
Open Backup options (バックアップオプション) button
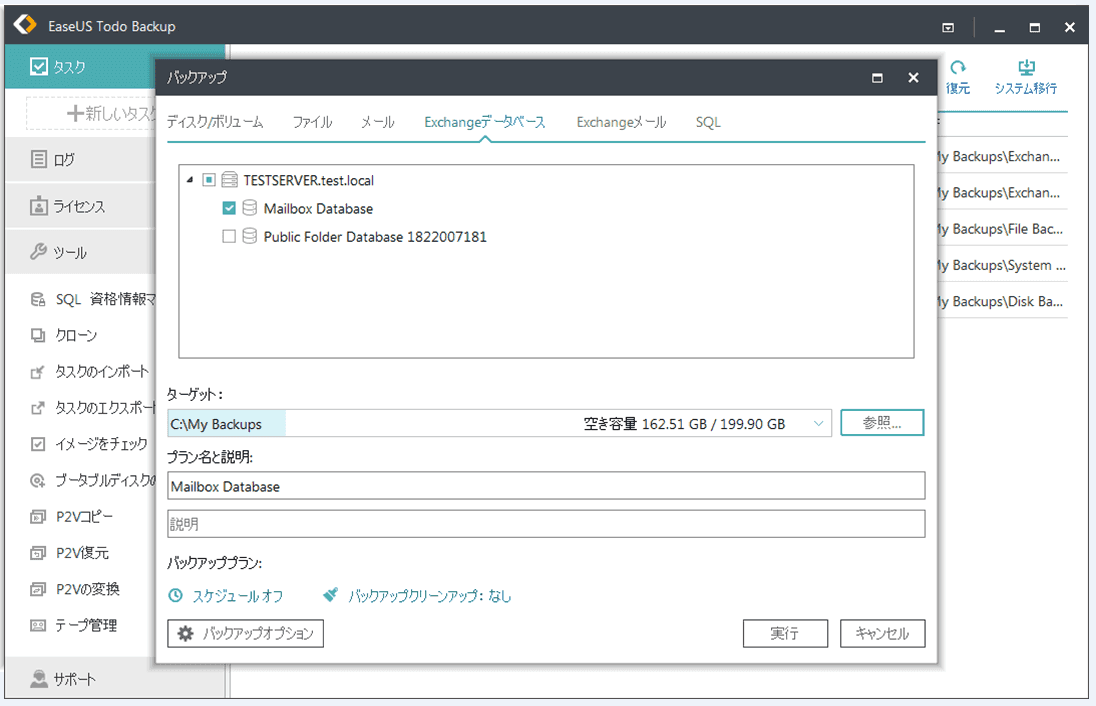pyautogui.click(x=245, y=633)
